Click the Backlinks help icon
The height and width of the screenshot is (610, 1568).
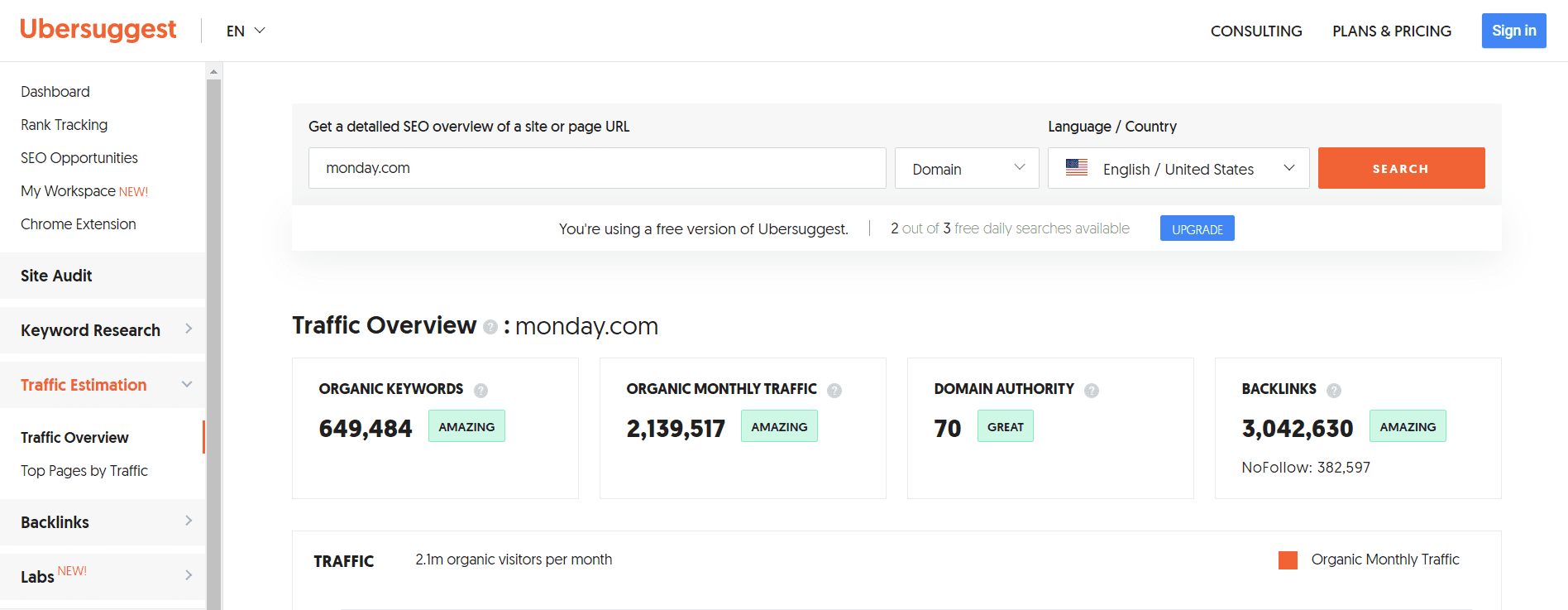1334,390
